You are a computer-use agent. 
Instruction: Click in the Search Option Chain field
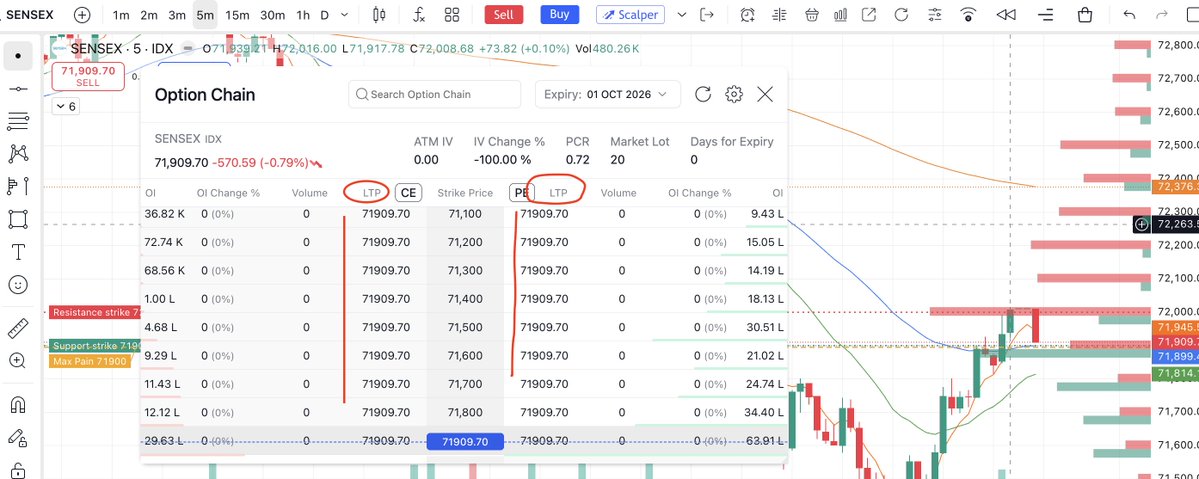pyautogui.click(x=434, y=94)
